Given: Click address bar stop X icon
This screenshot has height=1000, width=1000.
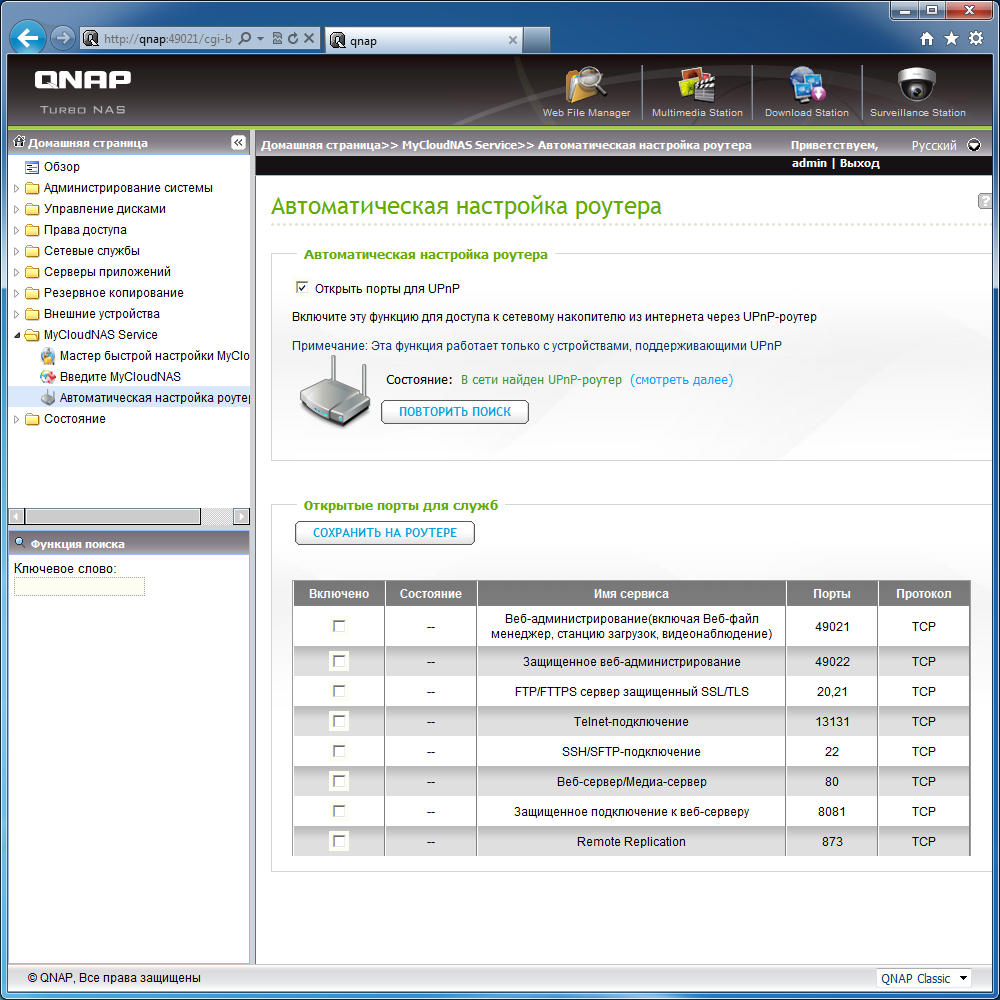Looking at the screenshot, I should [x=309, y=39].
